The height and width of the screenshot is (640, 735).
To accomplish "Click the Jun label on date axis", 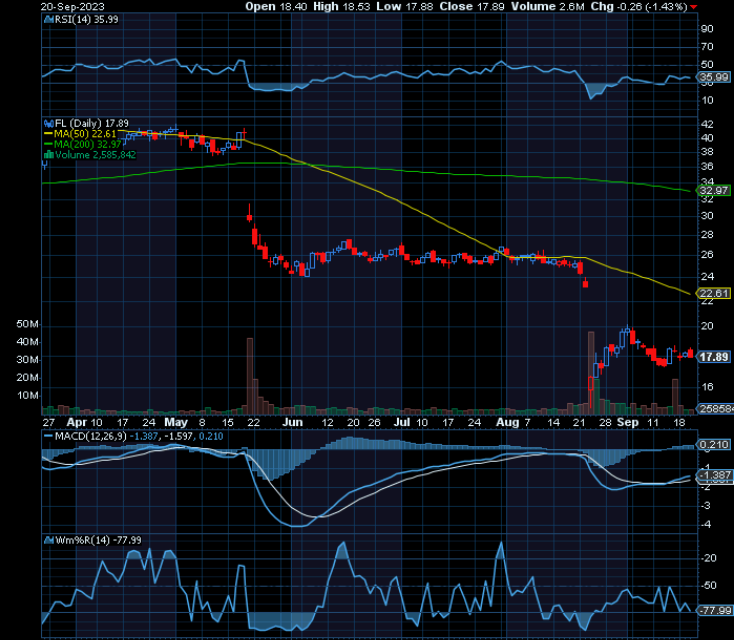I will coord(292,422).
